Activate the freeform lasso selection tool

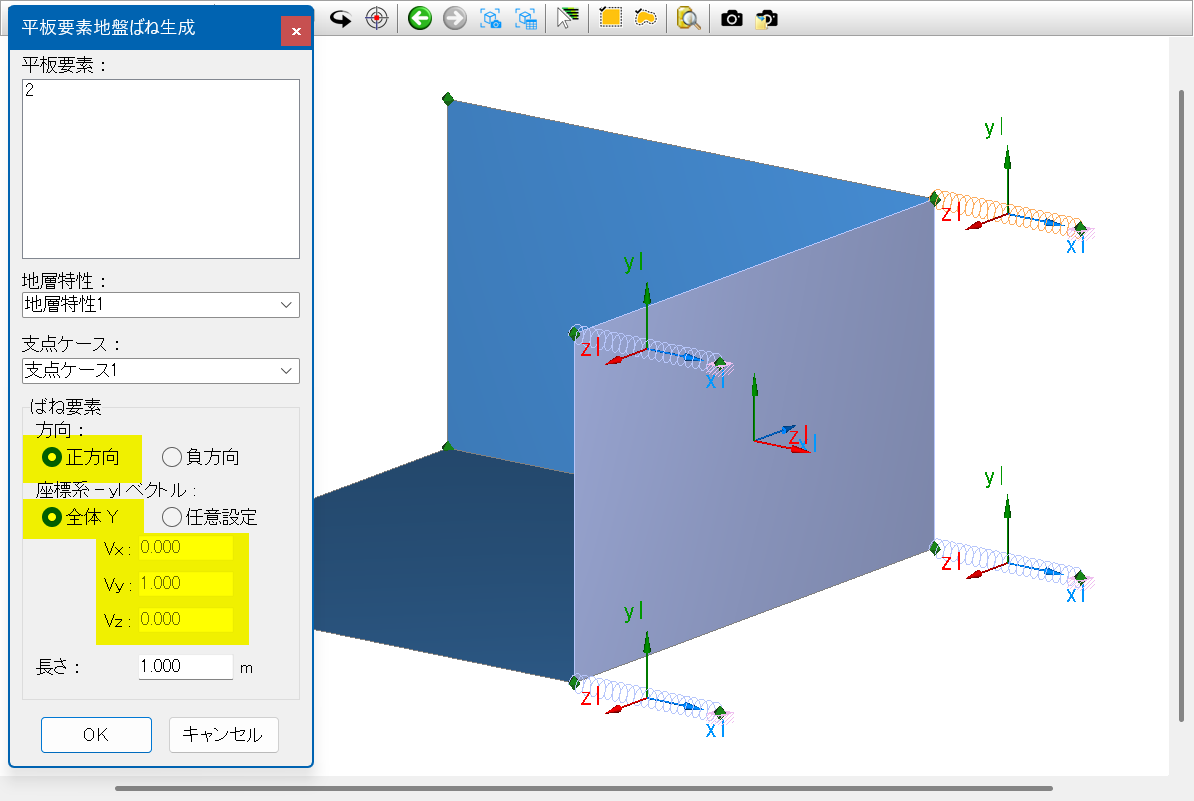pyautogui.click(x=646, y=18)
